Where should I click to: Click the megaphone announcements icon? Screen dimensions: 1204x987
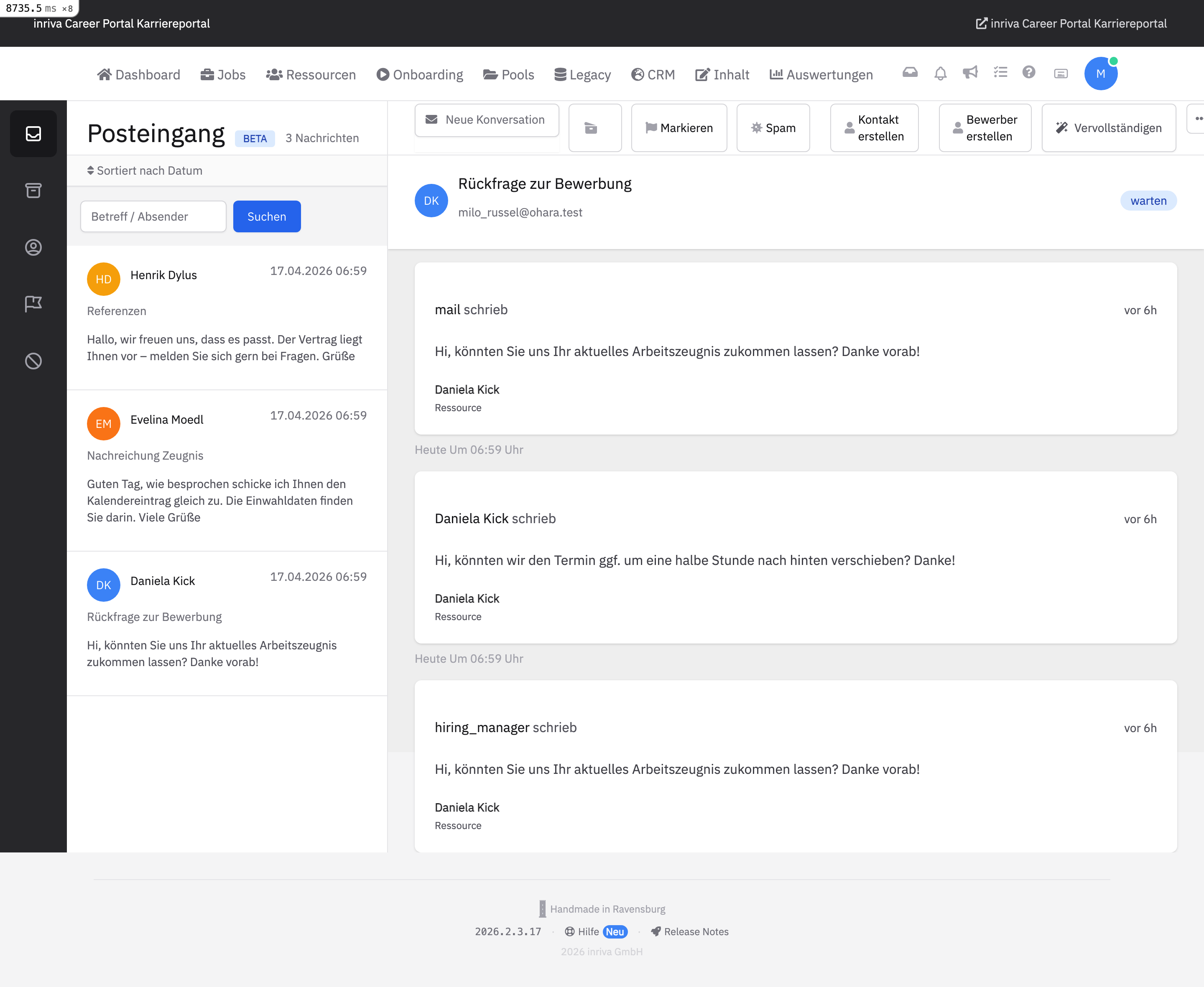[970, 73]
